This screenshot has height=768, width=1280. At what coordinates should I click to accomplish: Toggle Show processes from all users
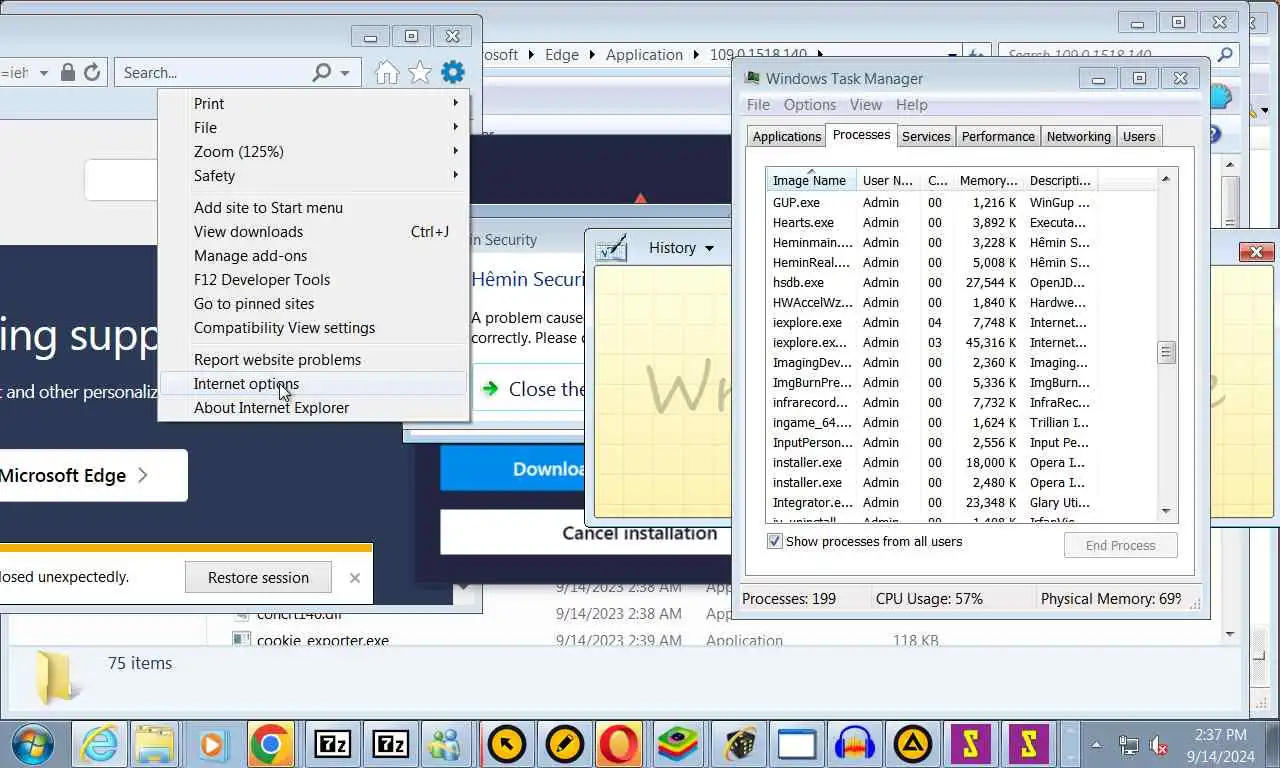tap(774, 541)
